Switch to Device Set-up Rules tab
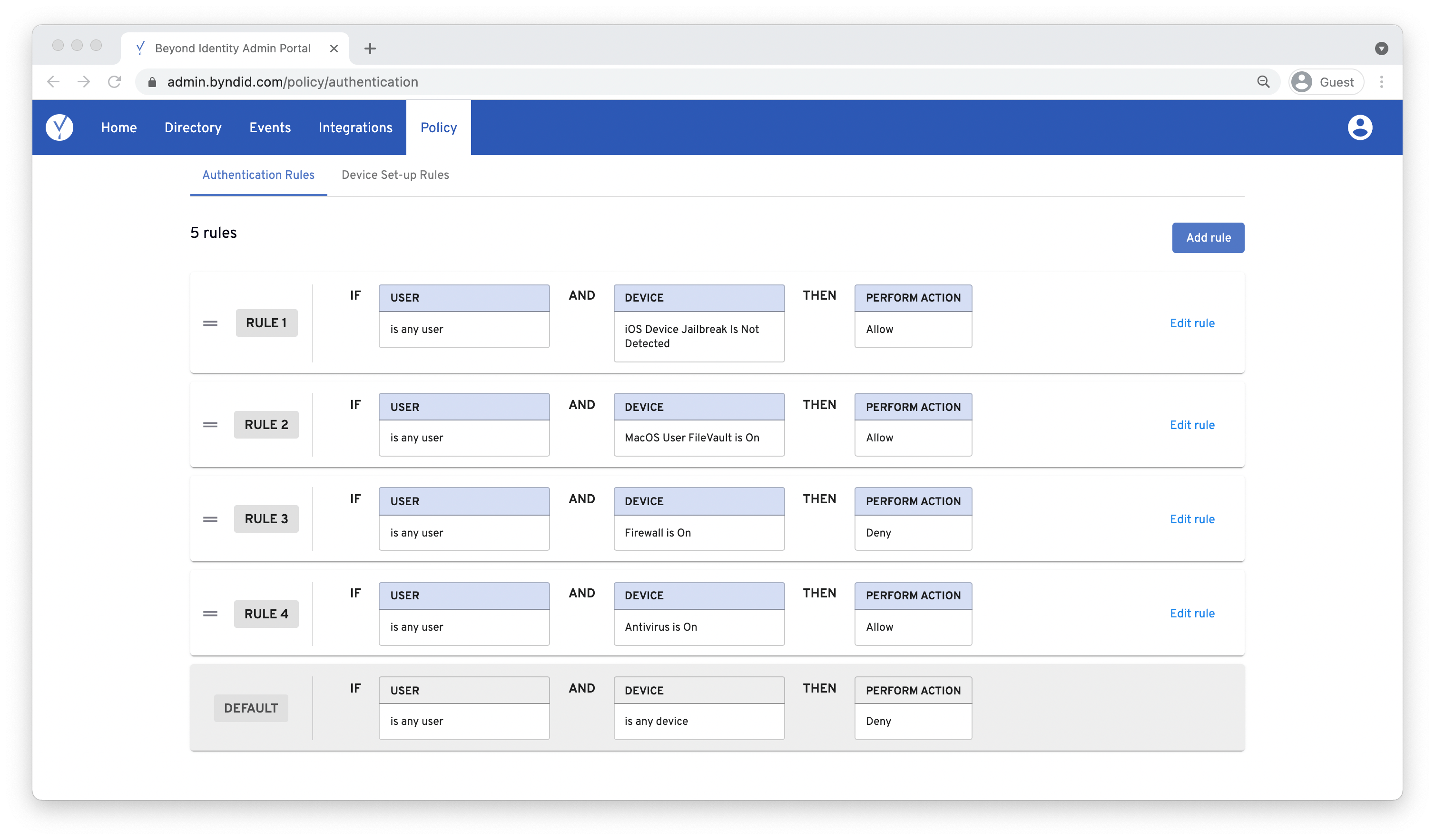 [395, 175]
